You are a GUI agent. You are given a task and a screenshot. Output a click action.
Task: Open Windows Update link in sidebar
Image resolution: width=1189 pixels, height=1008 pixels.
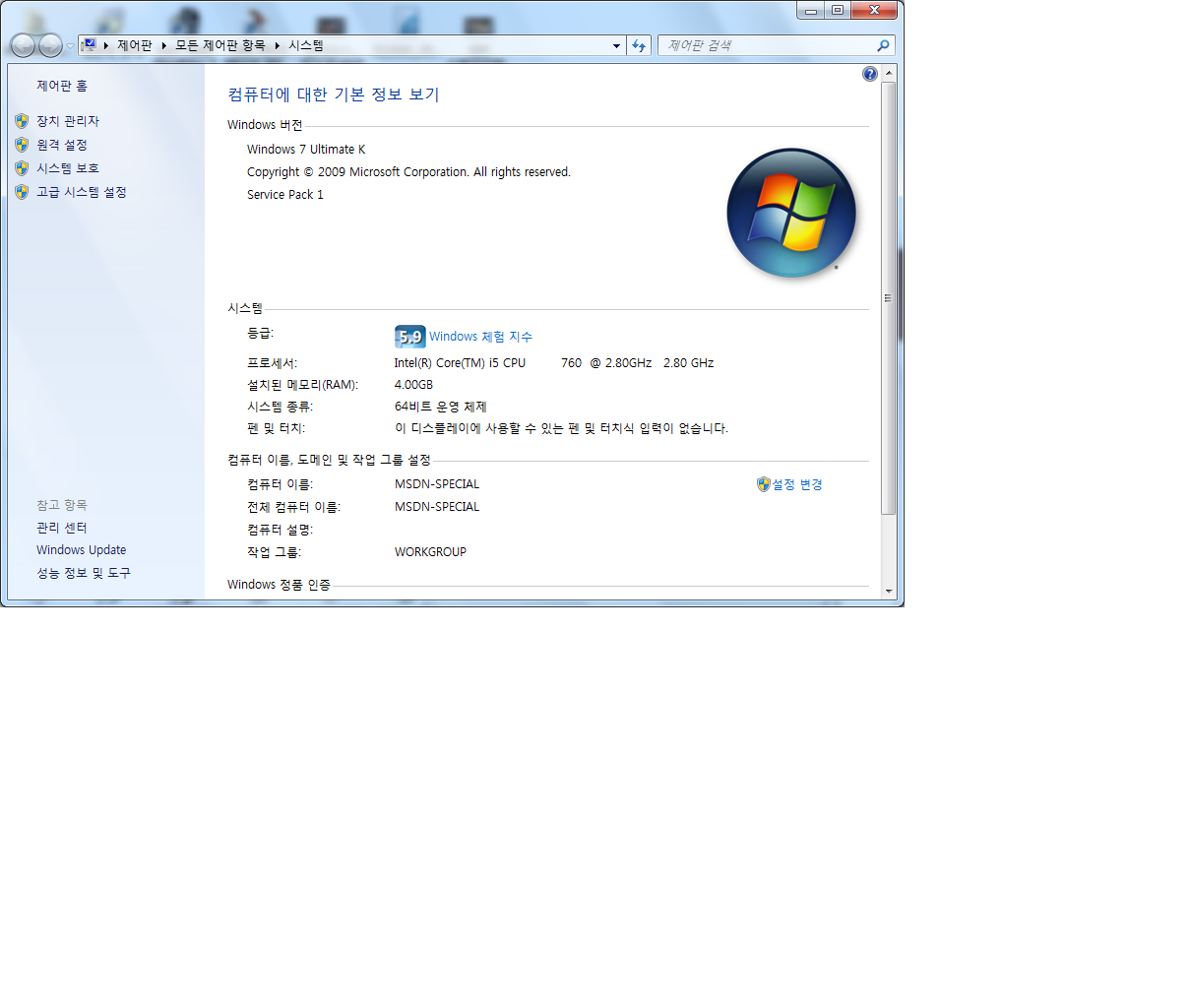tap(82, 550)
